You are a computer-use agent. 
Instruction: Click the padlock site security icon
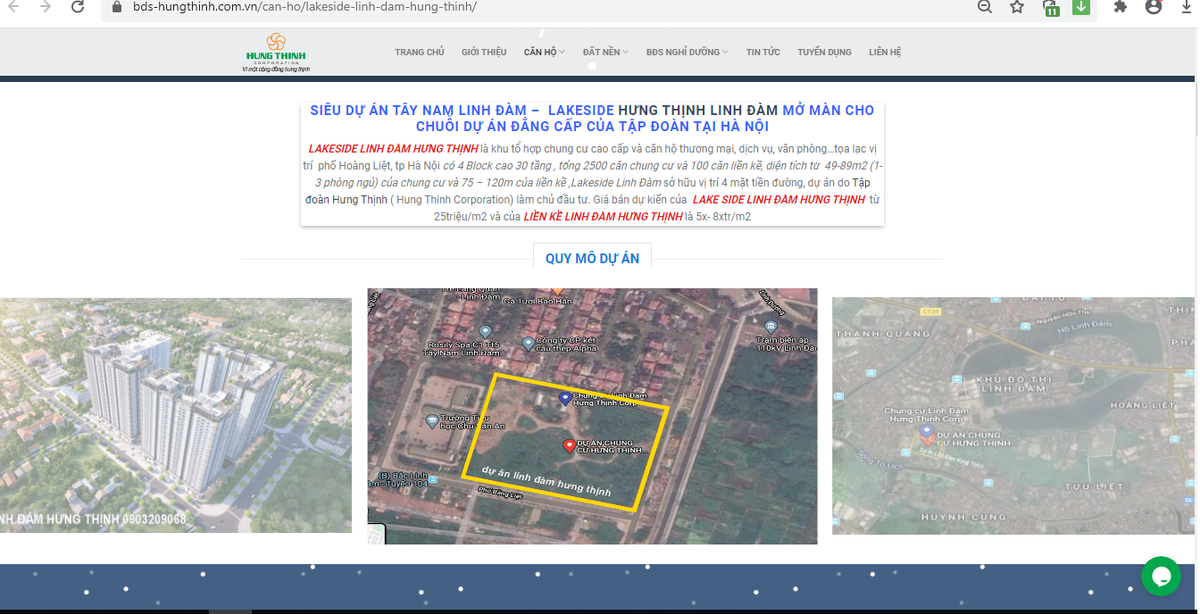click(x=117, y=7)
